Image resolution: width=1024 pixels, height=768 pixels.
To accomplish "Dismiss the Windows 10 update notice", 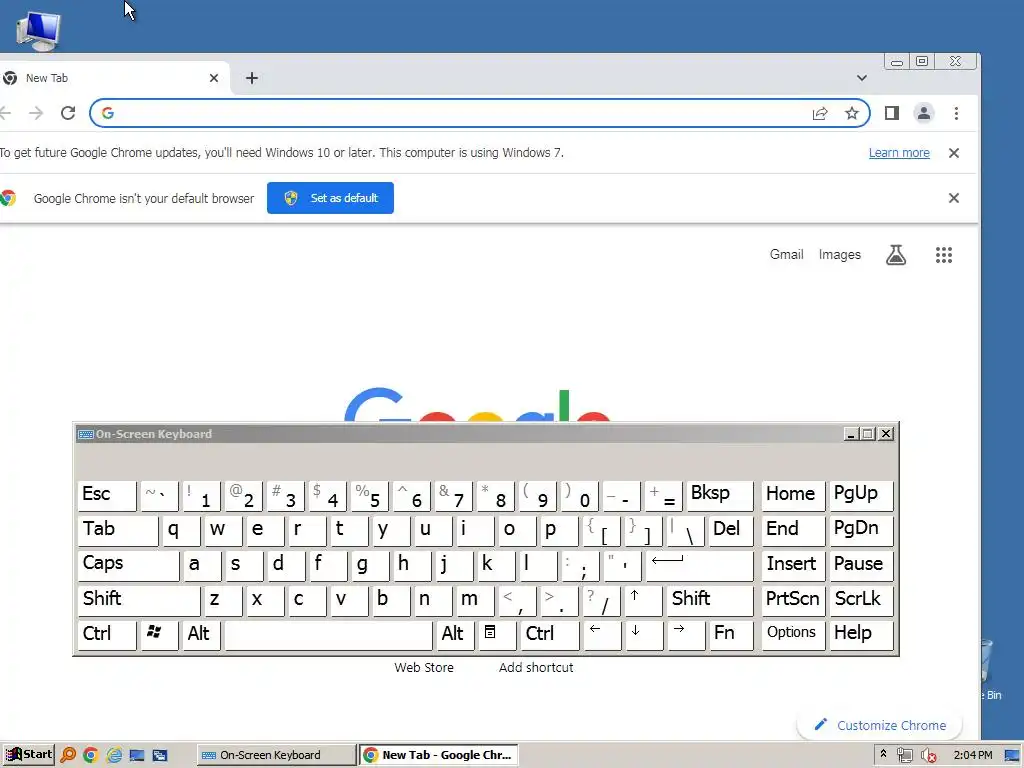I will coord(953,153).
